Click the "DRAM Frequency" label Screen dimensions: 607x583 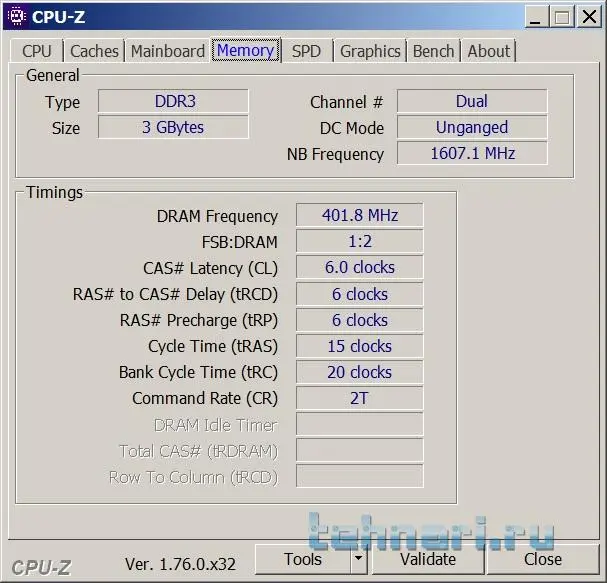tap(217, 216)
